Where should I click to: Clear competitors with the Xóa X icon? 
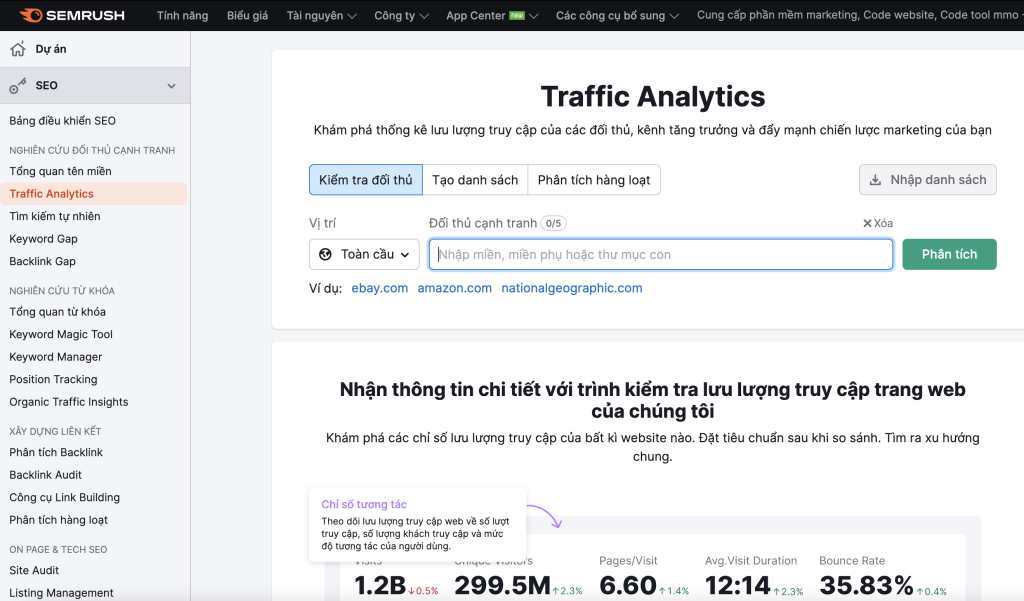click(x=867, y=223)
